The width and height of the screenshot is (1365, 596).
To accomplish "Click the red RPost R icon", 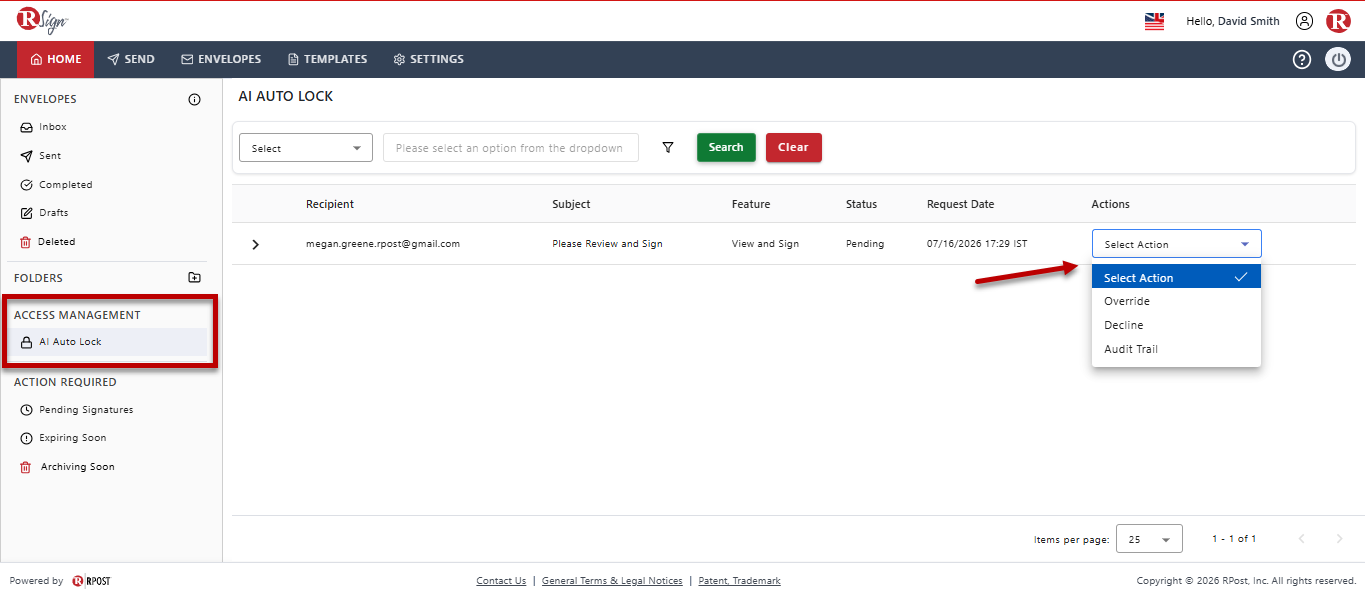I will [1338, 21].
